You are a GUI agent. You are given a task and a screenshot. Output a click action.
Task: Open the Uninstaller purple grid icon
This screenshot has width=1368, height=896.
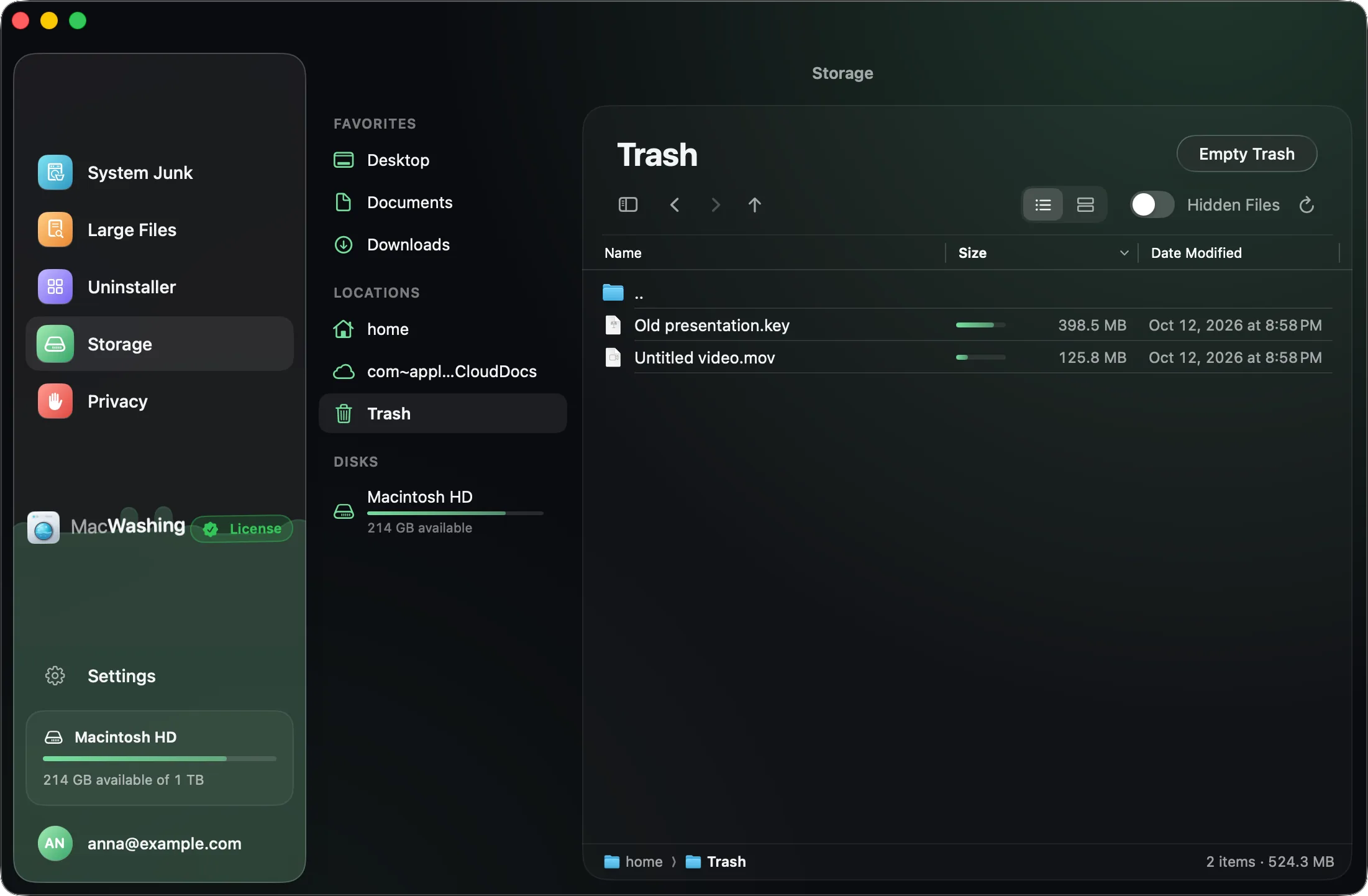[x=55, y=286]
